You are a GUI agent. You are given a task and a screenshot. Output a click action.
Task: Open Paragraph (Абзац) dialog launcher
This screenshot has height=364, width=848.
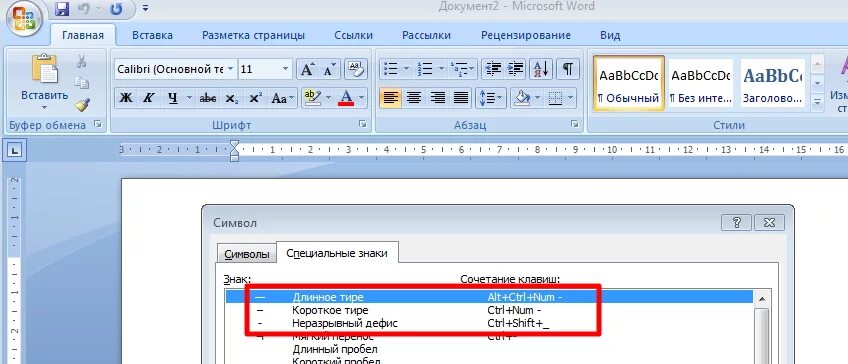point(574,124)
